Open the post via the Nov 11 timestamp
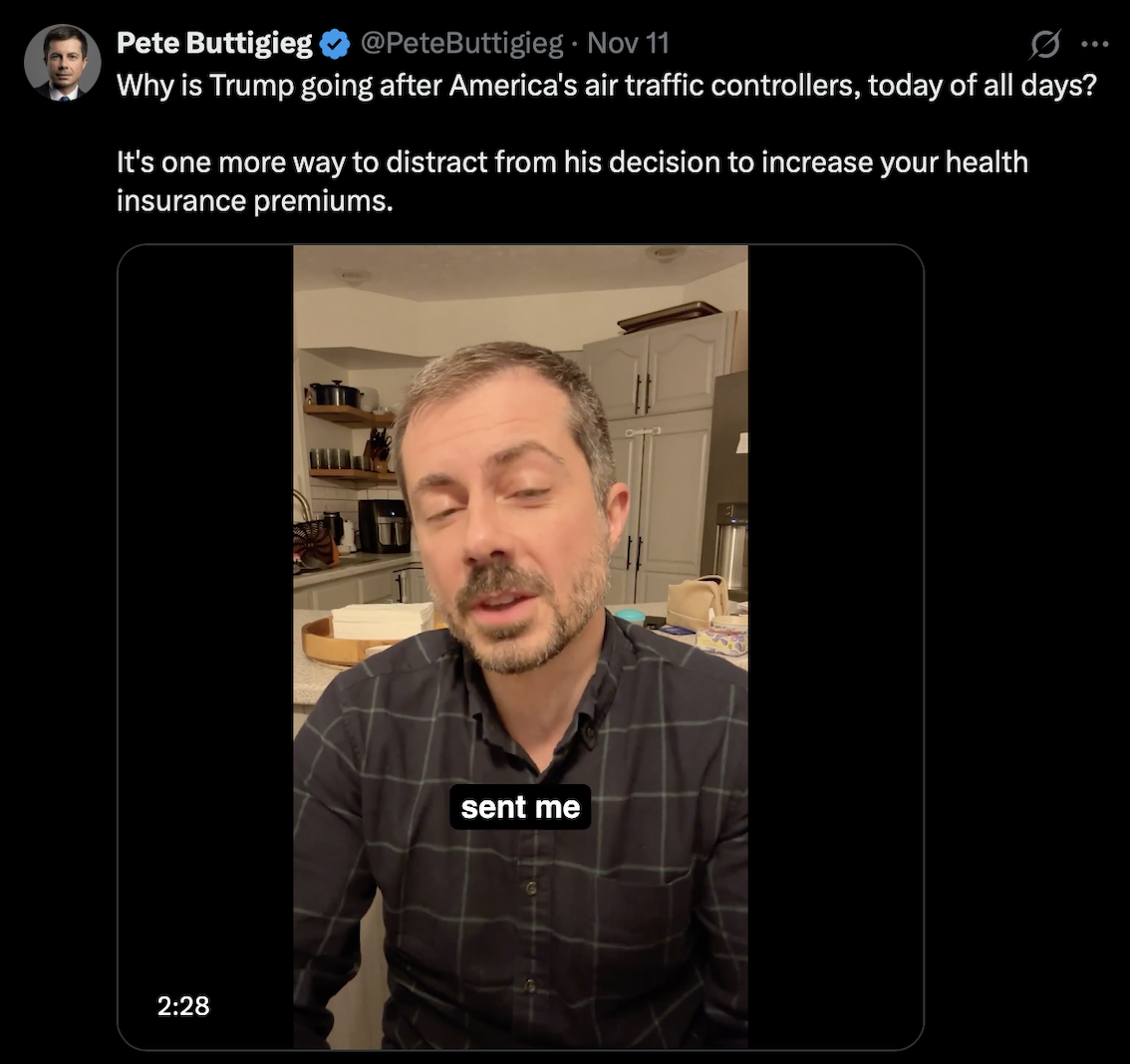 (628, 43)
